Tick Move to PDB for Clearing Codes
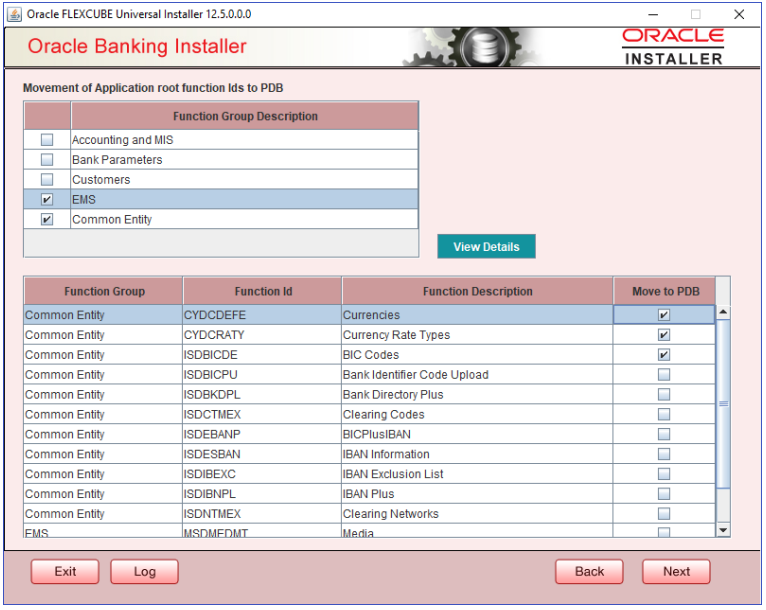Viewport: 766px width, 610px height. point(663,414)
